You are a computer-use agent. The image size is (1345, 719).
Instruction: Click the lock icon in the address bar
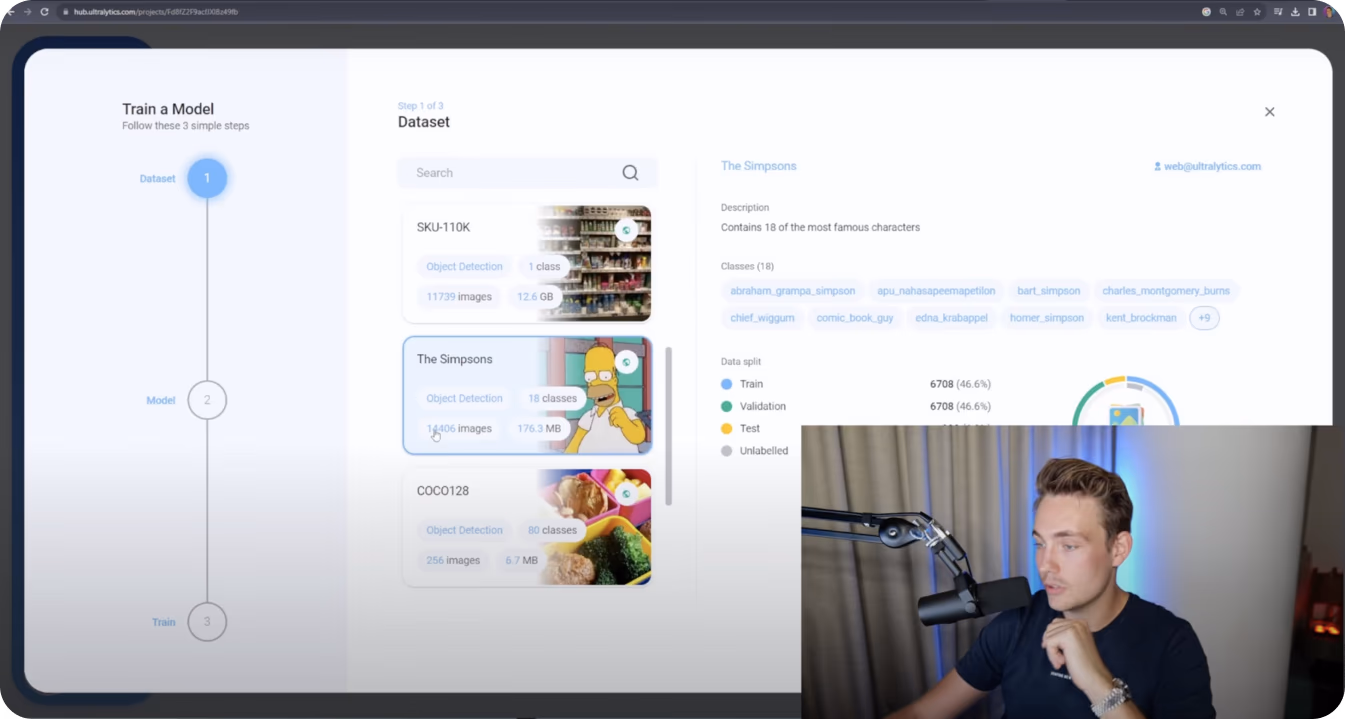pyautogui.click(x=66, y=12)
